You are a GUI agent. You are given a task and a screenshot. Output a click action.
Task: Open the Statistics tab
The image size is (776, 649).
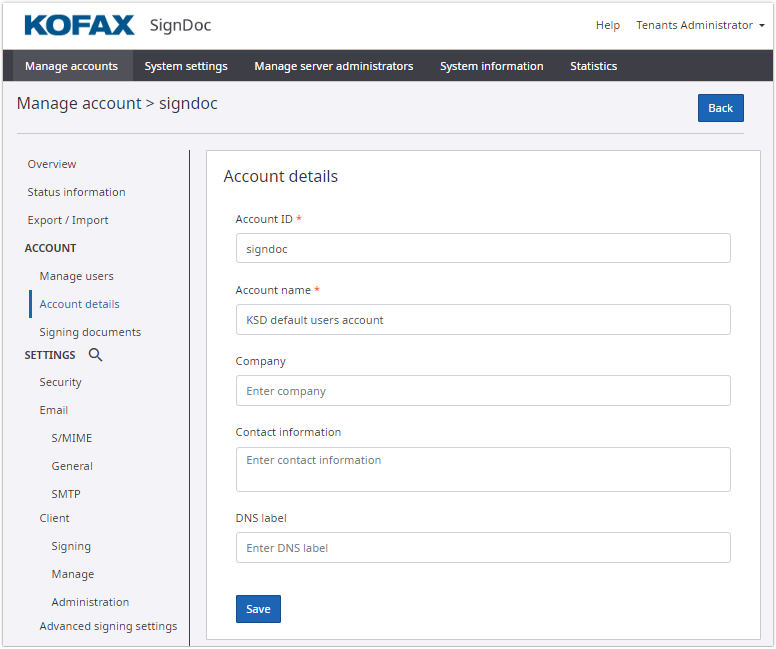tap(593, 66)
